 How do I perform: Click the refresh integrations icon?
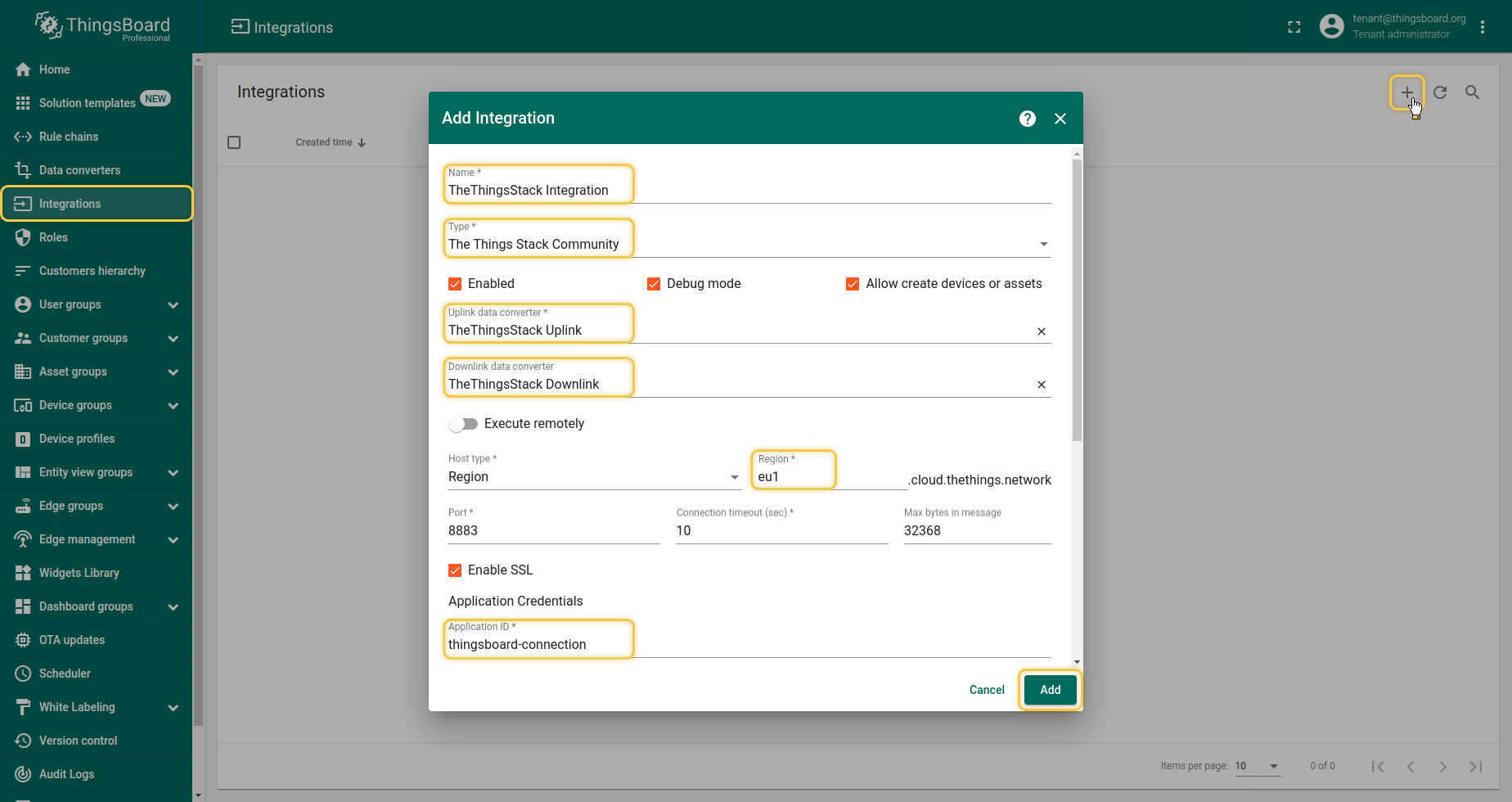point(1440,92)
